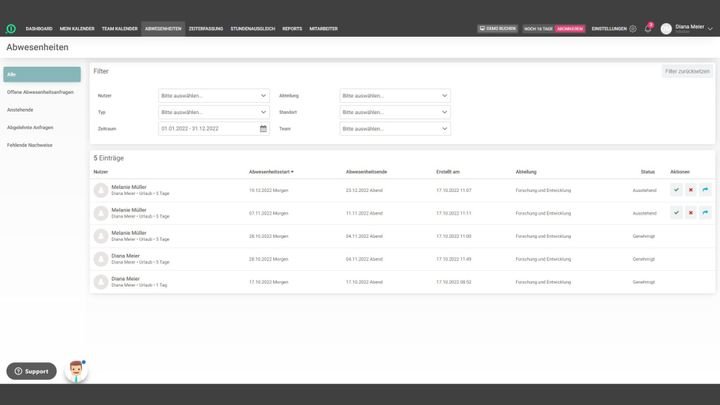Open the Support chat button

31,371
